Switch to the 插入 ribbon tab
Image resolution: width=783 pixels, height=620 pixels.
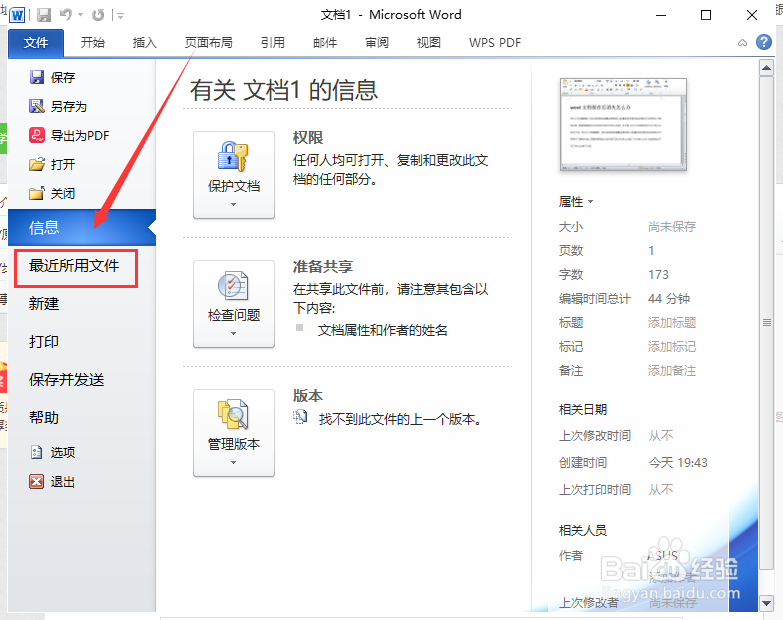click(x=145, y=43)
